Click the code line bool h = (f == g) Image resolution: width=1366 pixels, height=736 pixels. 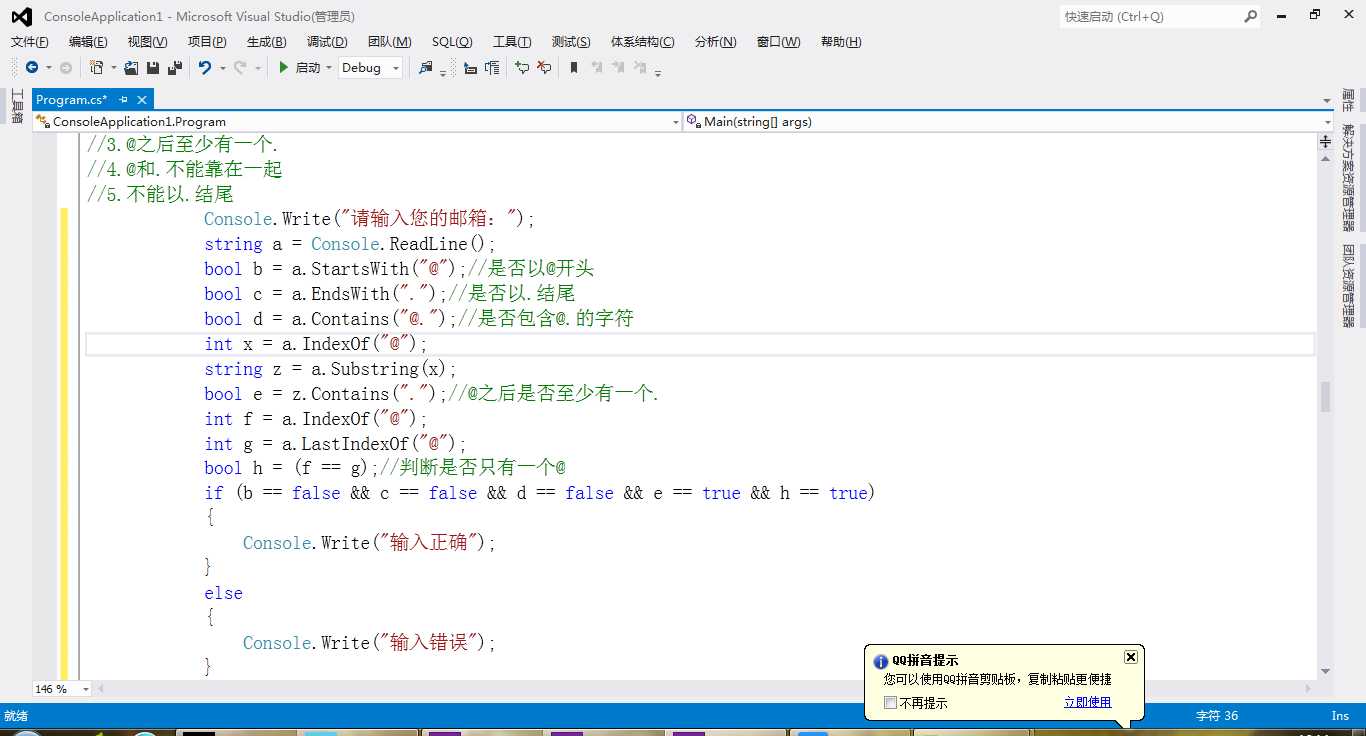pyautogui.click(x=291, y=468)
